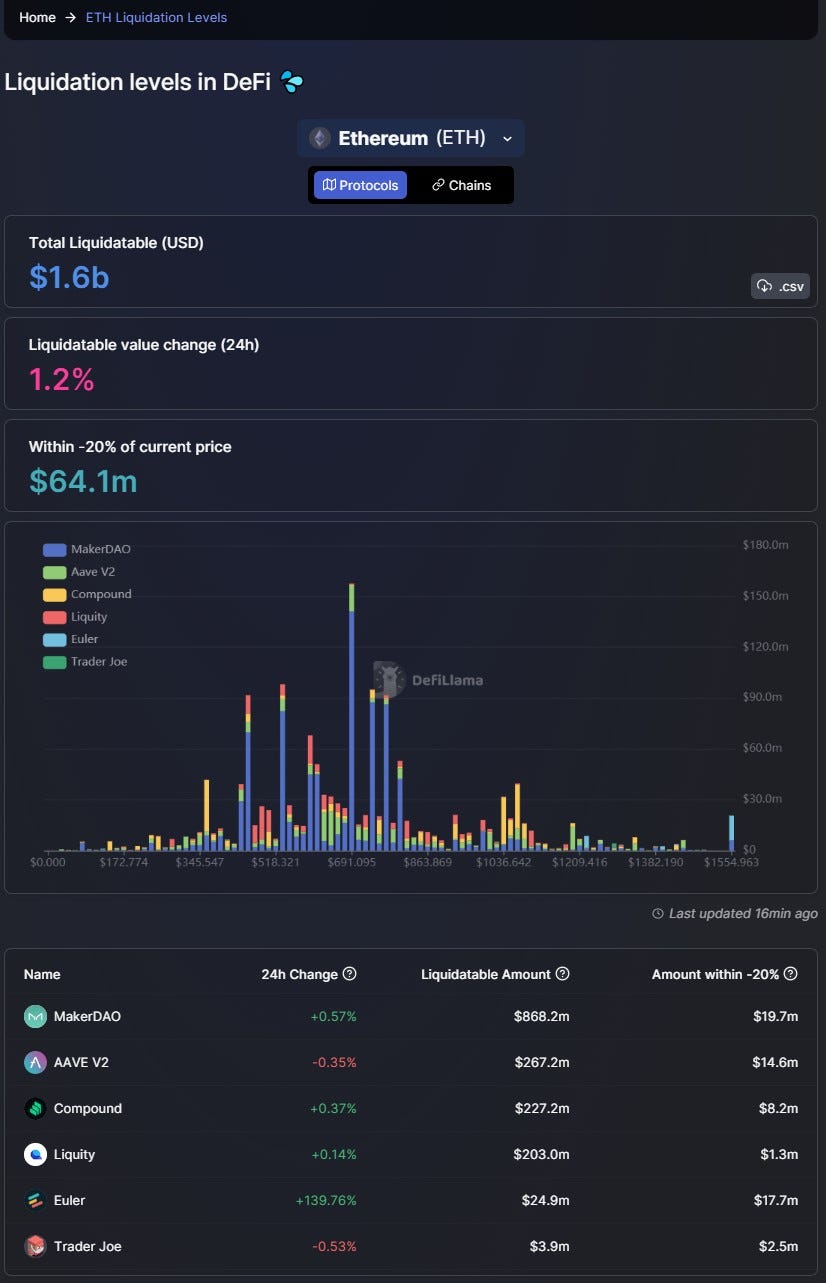Click the tallest chart bar near $691
Image resolution: width=826 pixels, height=1283 pixels.
(351, 717)
